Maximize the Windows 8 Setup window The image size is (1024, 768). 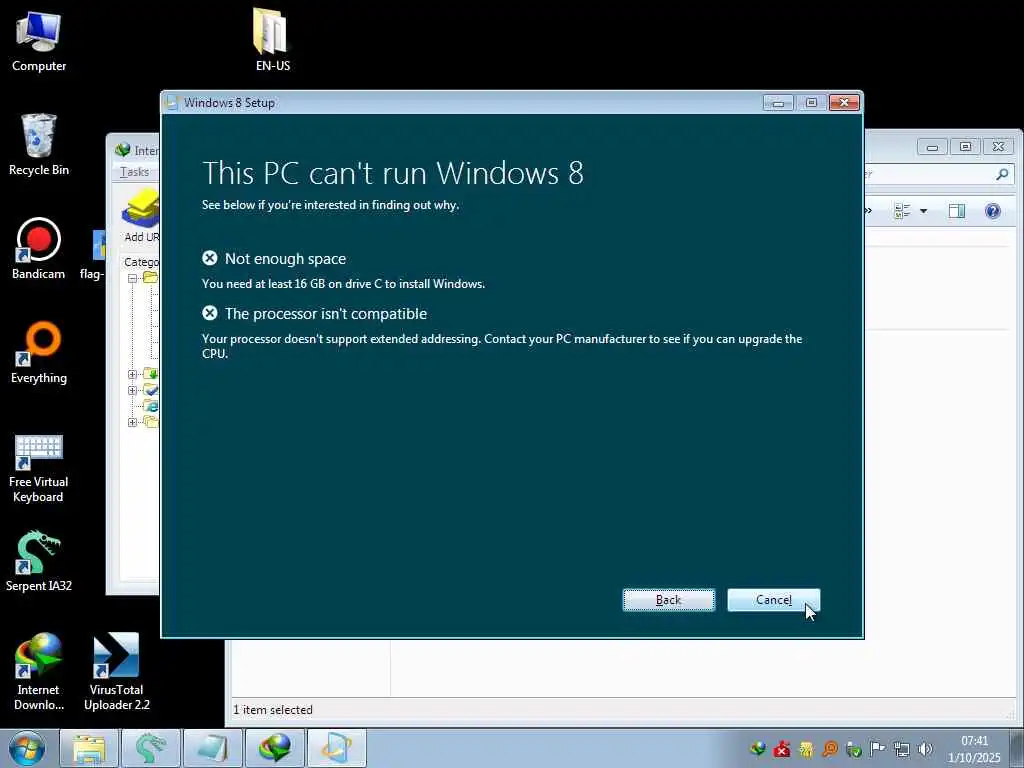[x=811, y=103]
